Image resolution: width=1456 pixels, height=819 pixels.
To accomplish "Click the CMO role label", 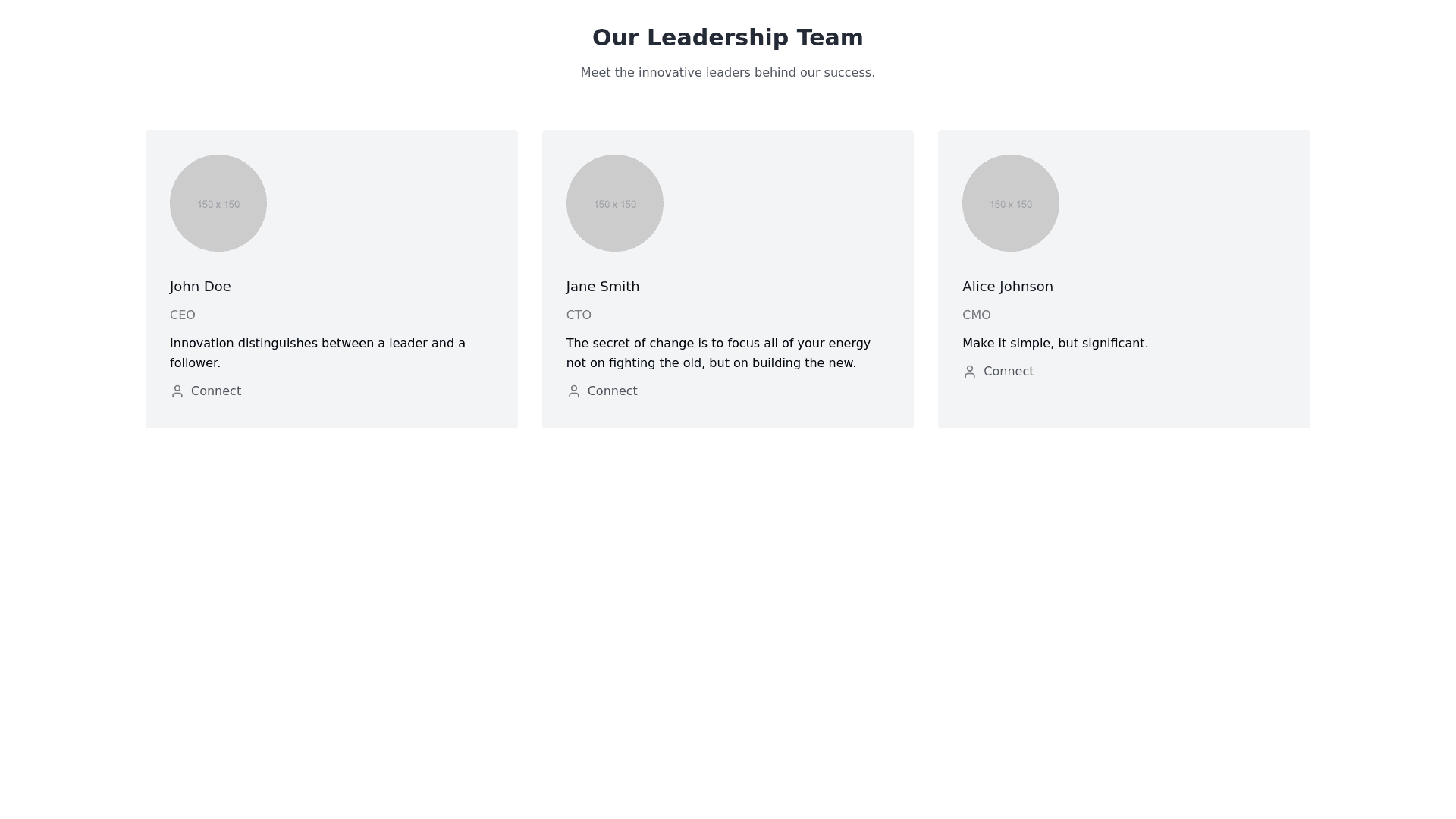I will click(x=977, y=315).
